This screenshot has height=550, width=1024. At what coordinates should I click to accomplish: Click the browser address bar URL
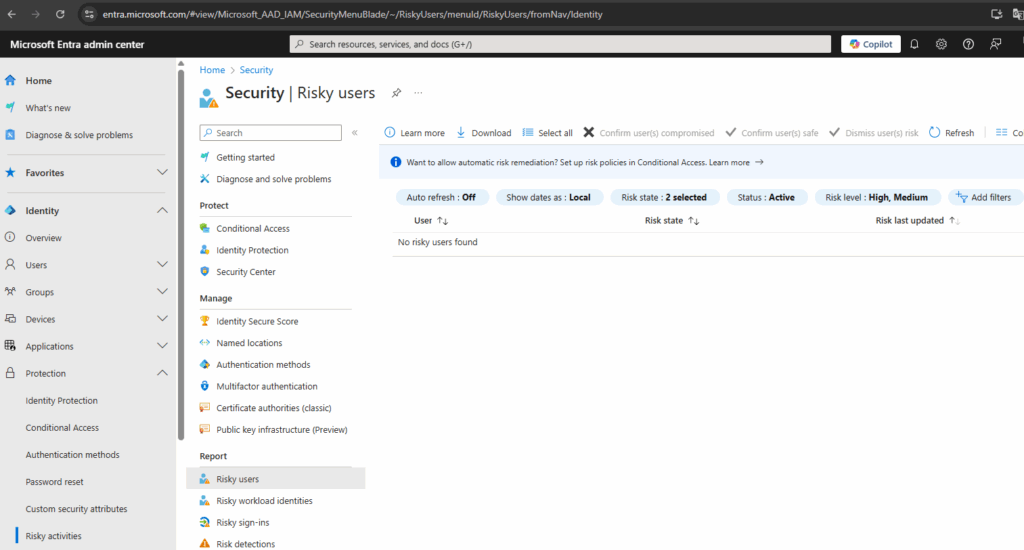click(352, 14)
